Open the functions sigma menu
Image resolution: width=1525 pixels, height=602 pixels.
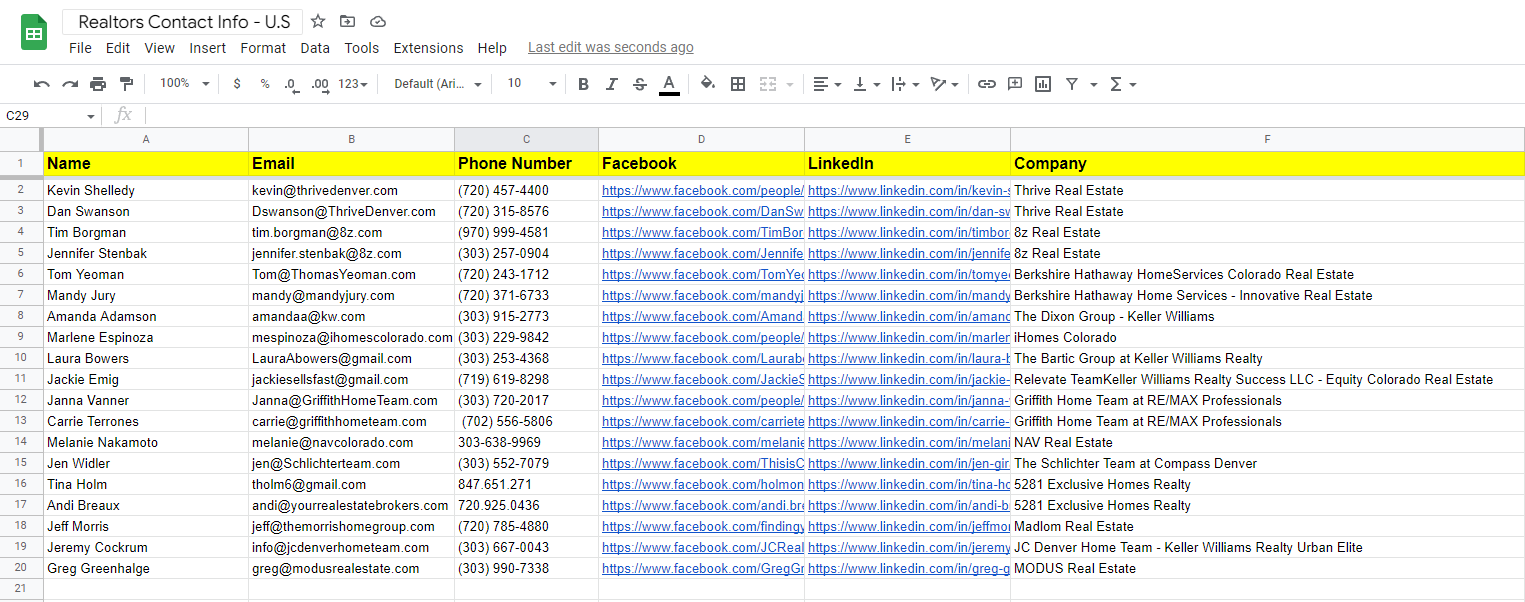tap(1122, 84)
